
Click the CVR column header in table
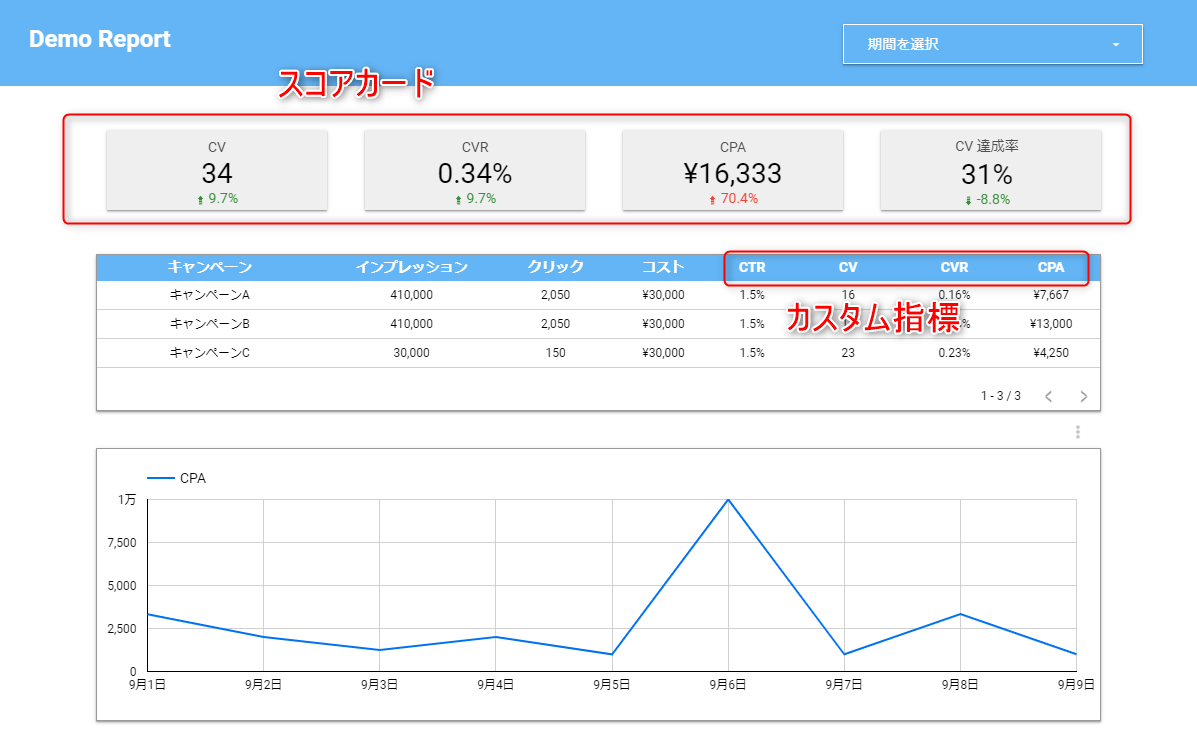[954, 267]
